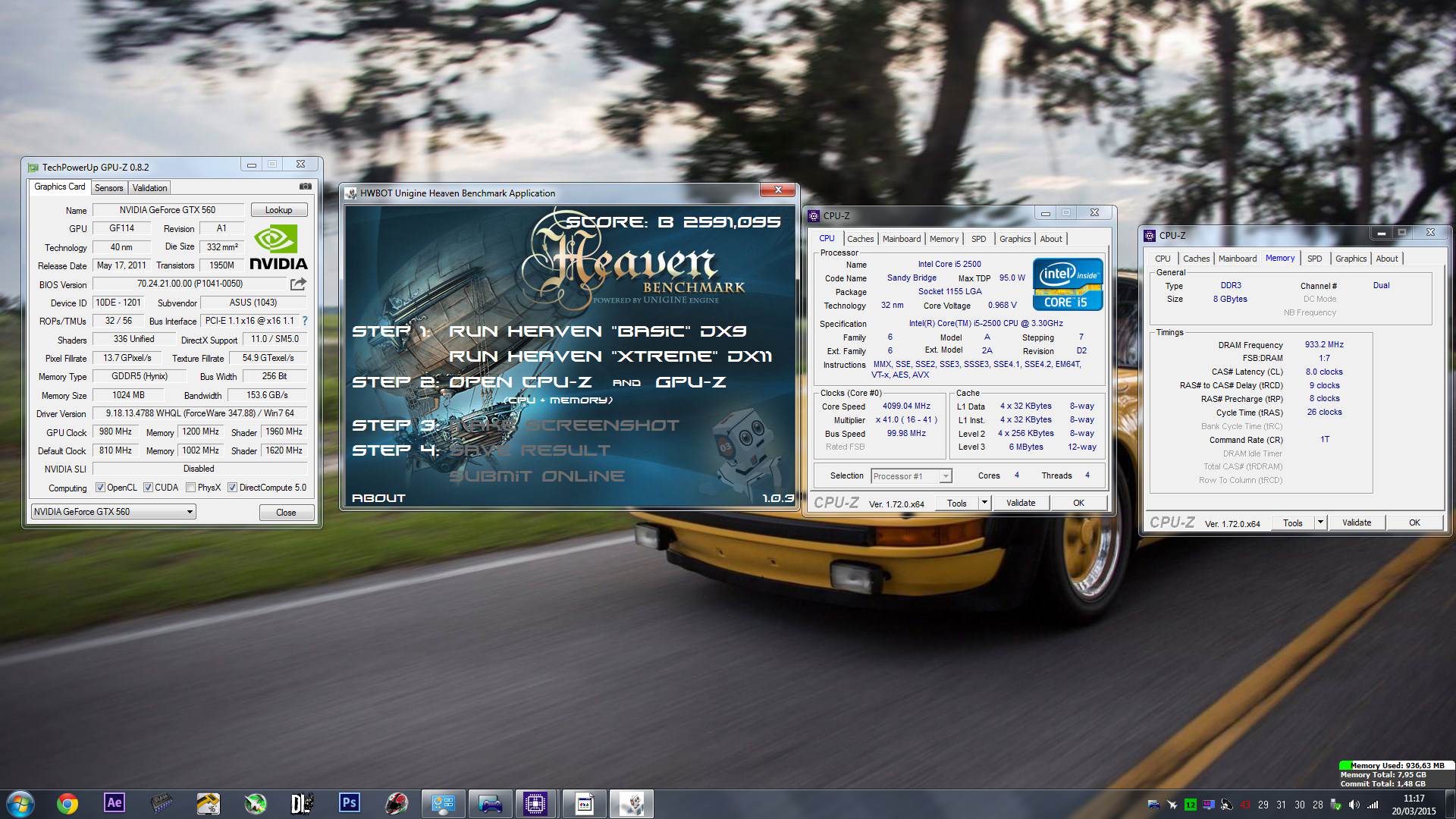Click Take Screenshot in Step 3
The height and width of the screenshot is (819, 1456).
[564, 425]
